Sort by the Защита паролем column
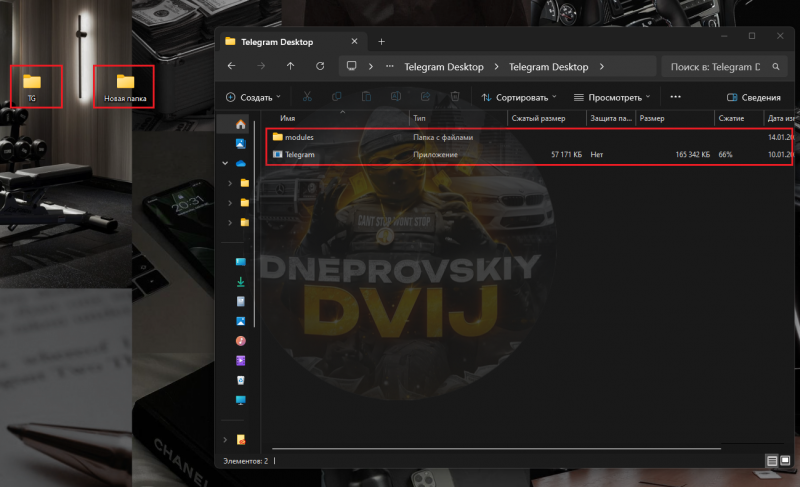The height and width of the screenshot is (487, 800). 611,118
